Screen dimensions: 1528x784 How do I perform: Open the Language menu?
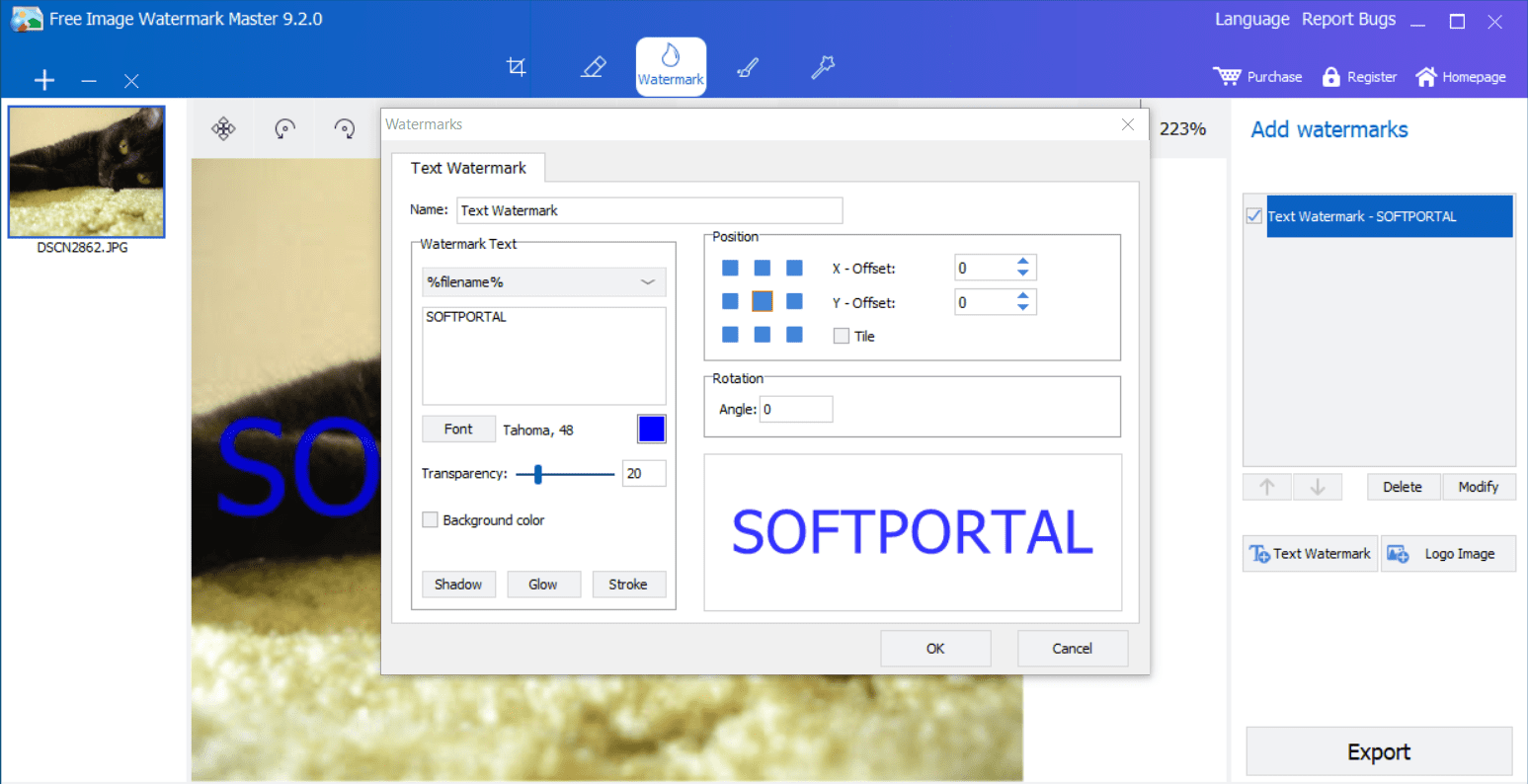point(1252,20)
